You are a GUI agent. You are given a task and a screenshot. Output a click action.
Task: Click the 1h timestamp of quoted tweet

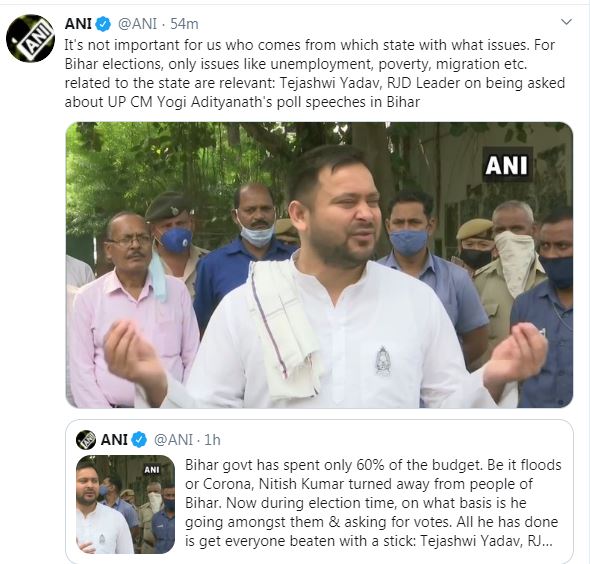212,440
